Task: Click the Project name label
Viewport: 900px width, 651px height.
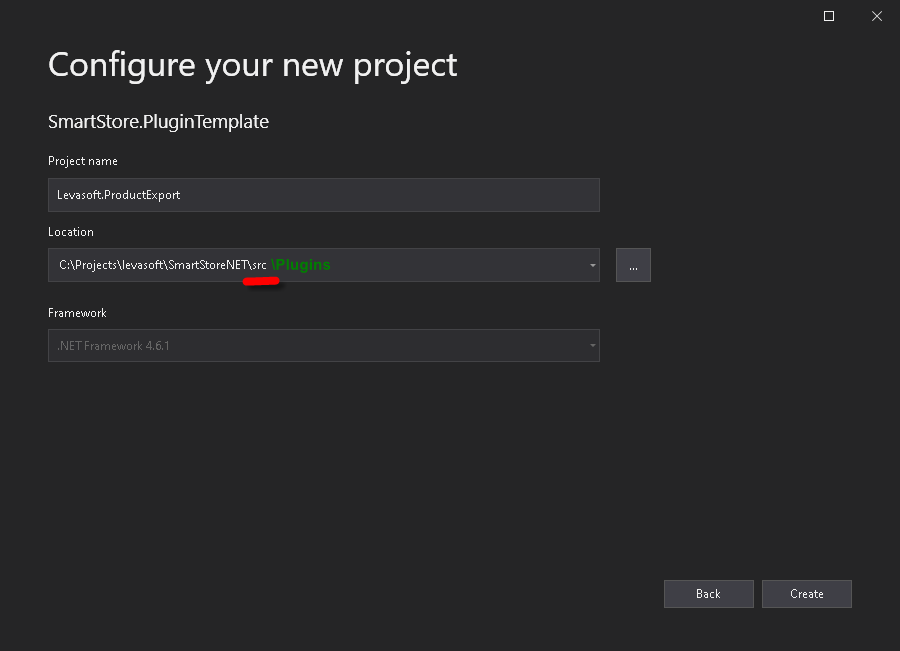Action: (82, 161)
